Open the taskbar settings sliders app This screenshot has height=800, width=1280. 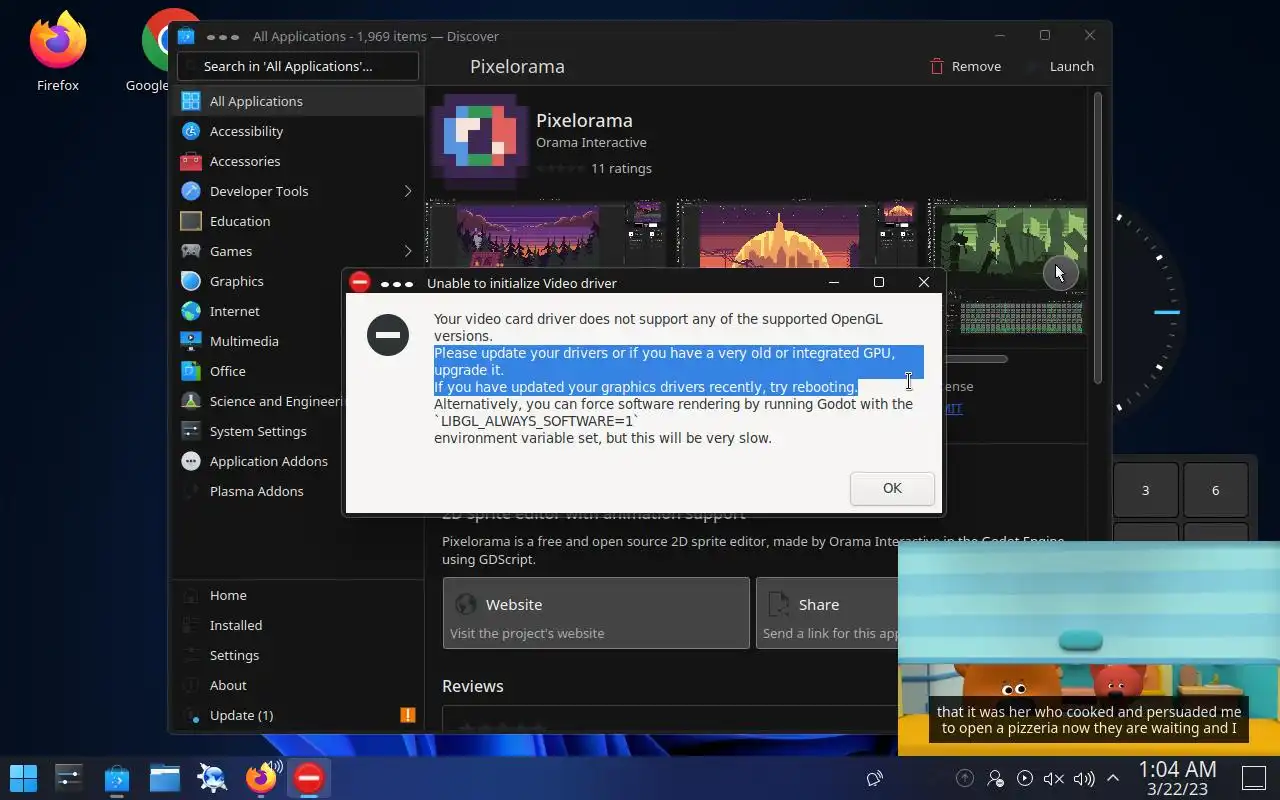click(x=69, y=778)
